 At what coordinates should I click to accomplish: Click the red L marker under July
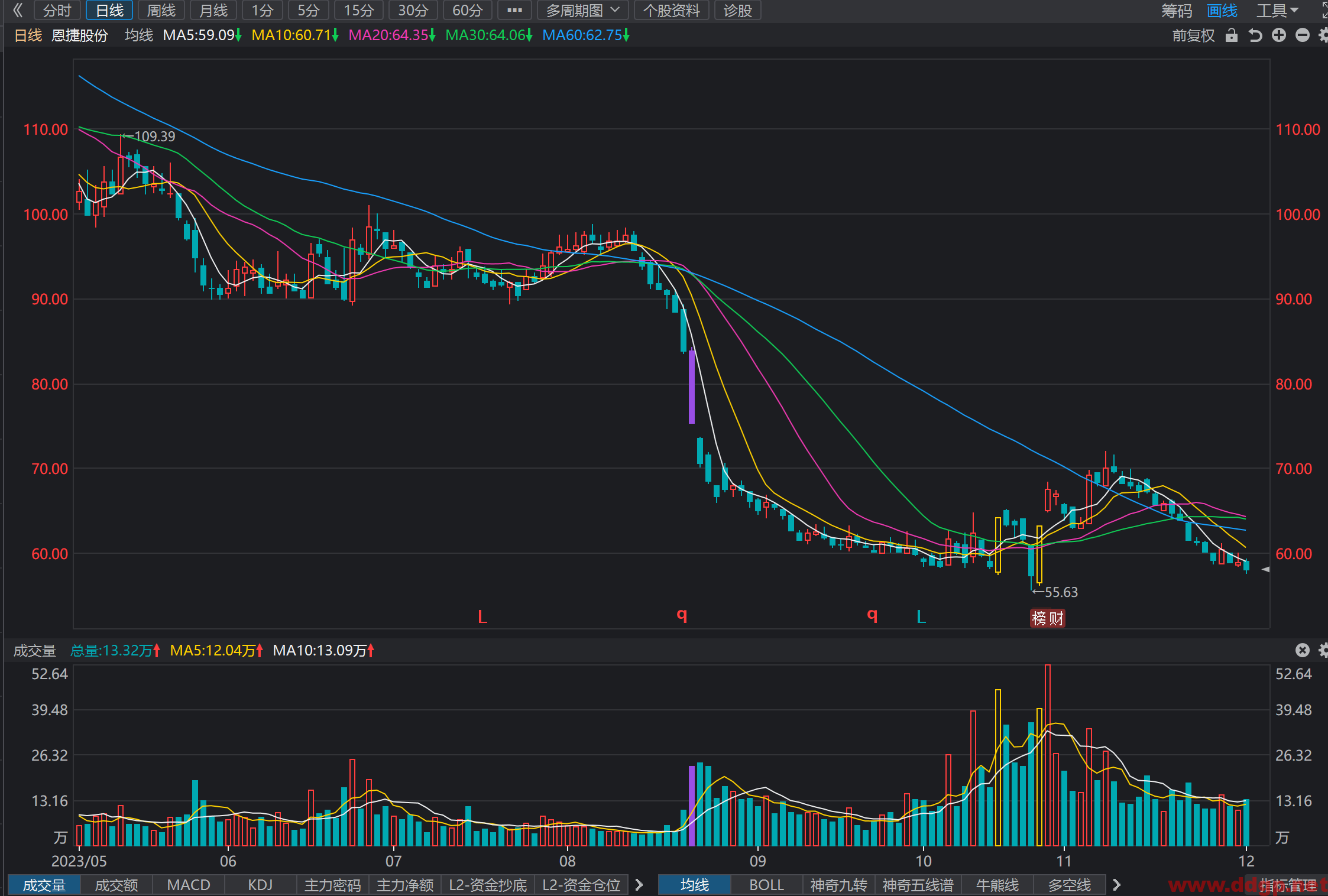click(482, 617)
